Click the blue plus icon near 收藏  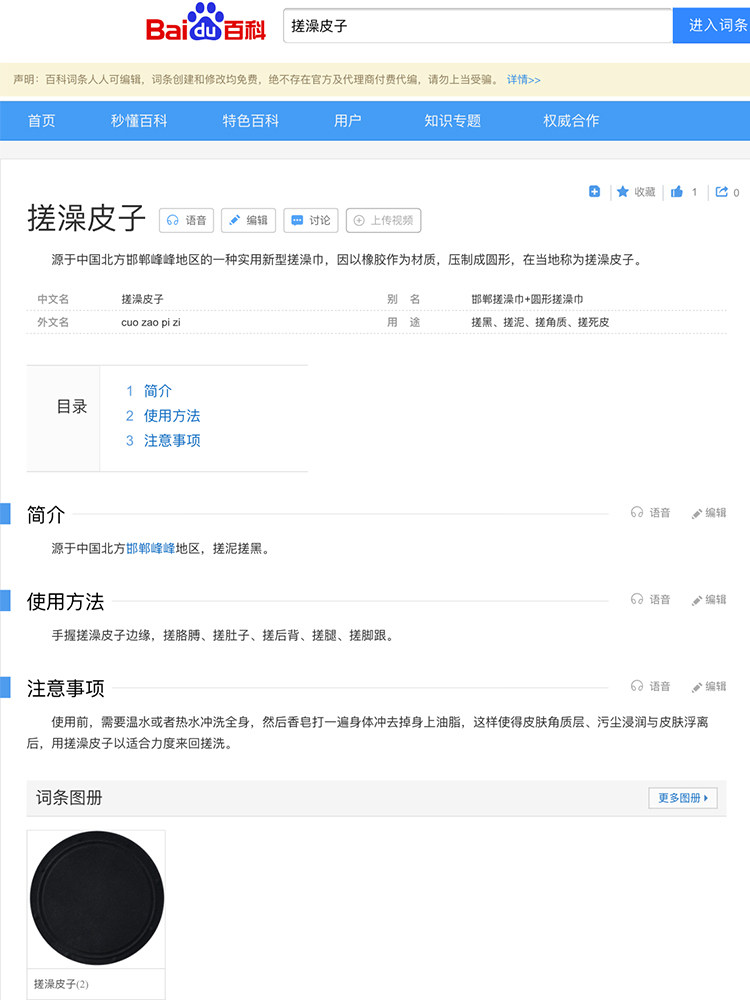(x=594, y=192)
